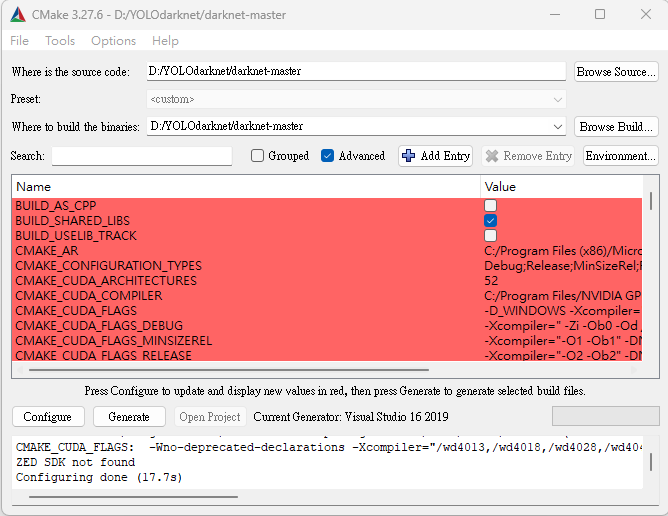
Task: Click the BUILD_SHARED_LIBS entry name
Action: (72, 221)
